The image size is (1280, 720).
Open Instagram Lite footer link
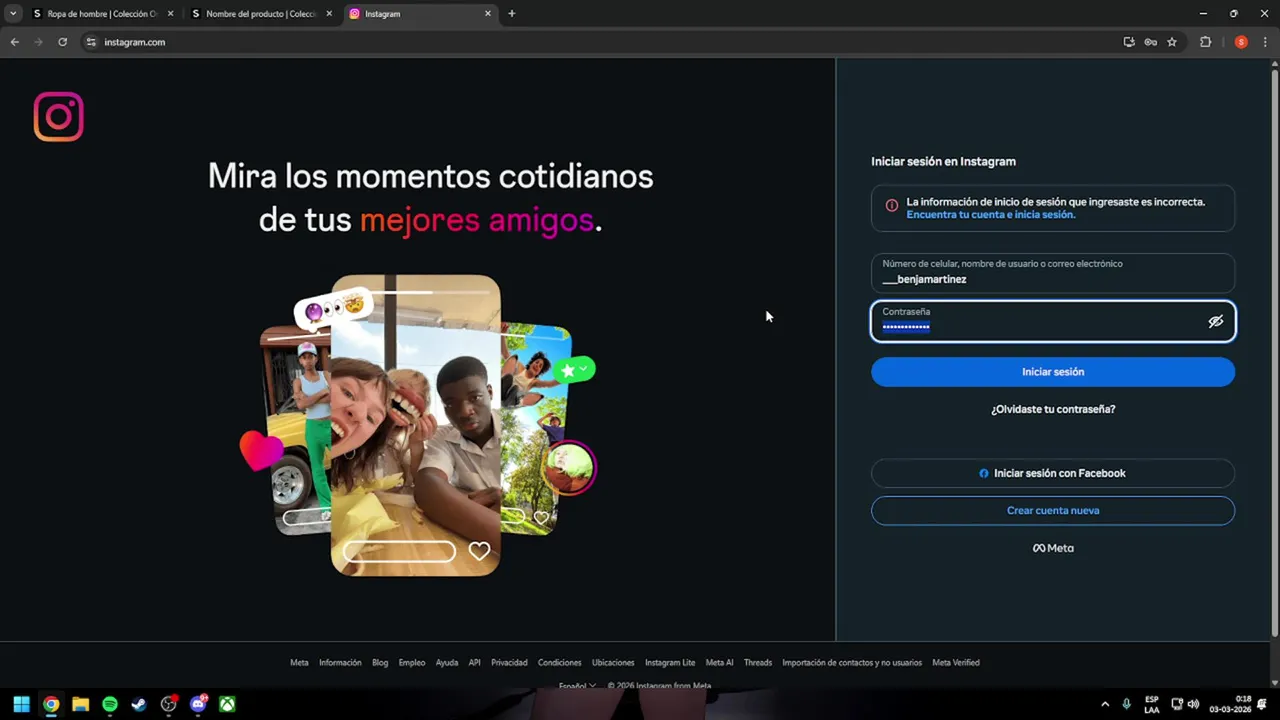[670, 663]
